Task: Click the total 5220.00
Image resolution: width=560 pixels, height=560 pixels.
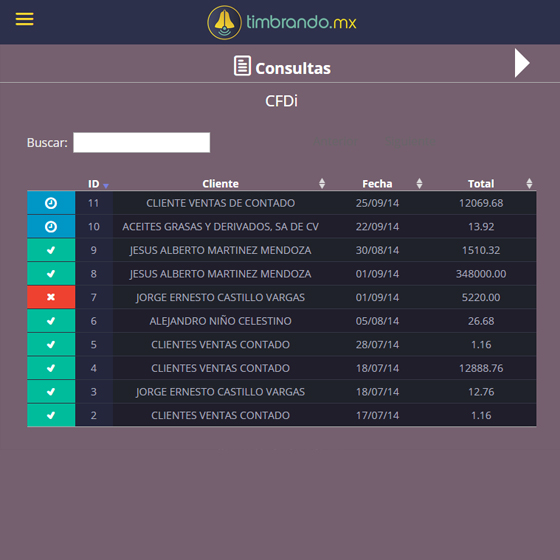Action: click(481, 298)
